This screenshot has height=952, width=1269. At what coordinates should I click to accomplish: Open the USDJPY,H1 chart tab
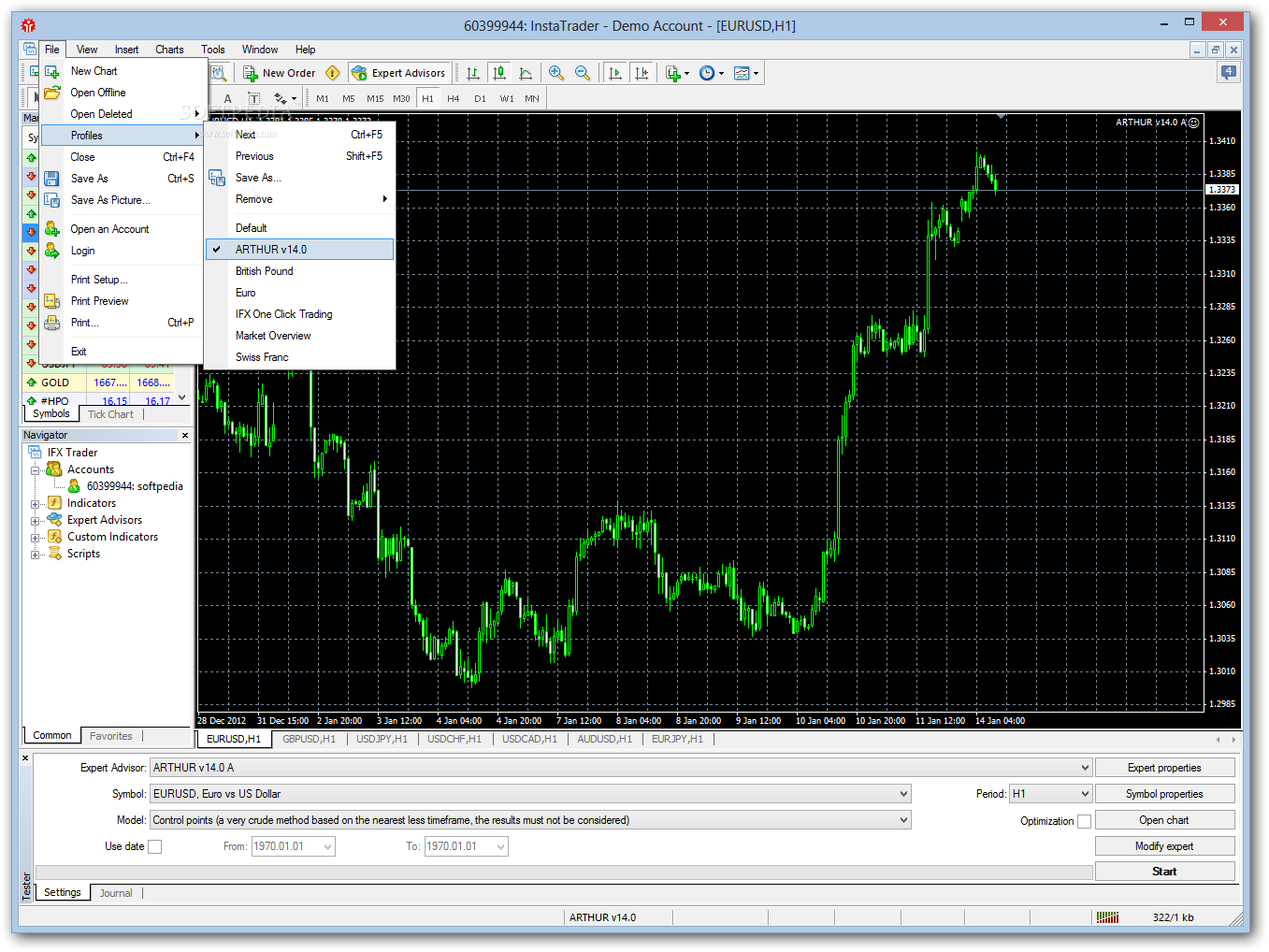[x=382, y=739]
